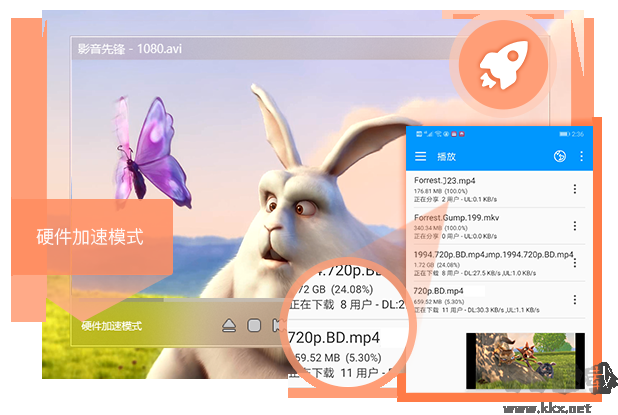Click the hardware acceleration text in the player bar
618x415 pixels.
pyautogui.click(x=112, y=326)
